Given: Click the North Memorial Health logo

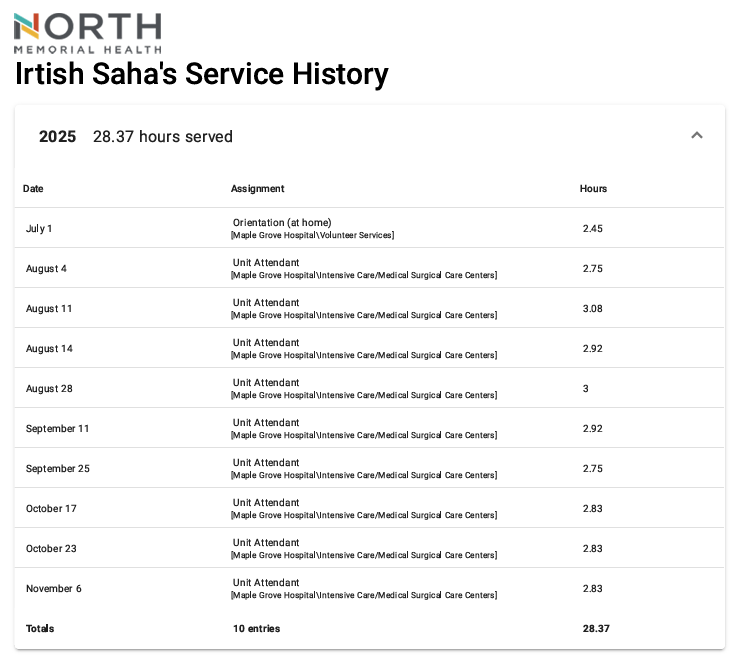Looking at the screenshot, I should (x=87, y=33).
